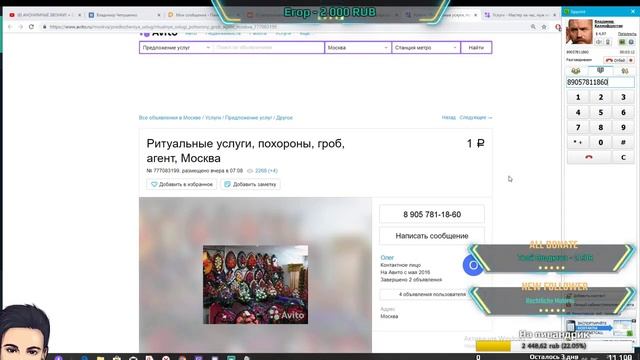Go back to the previous browser page
The width and height of the screenshot is (640, 360).
(10, 27)
